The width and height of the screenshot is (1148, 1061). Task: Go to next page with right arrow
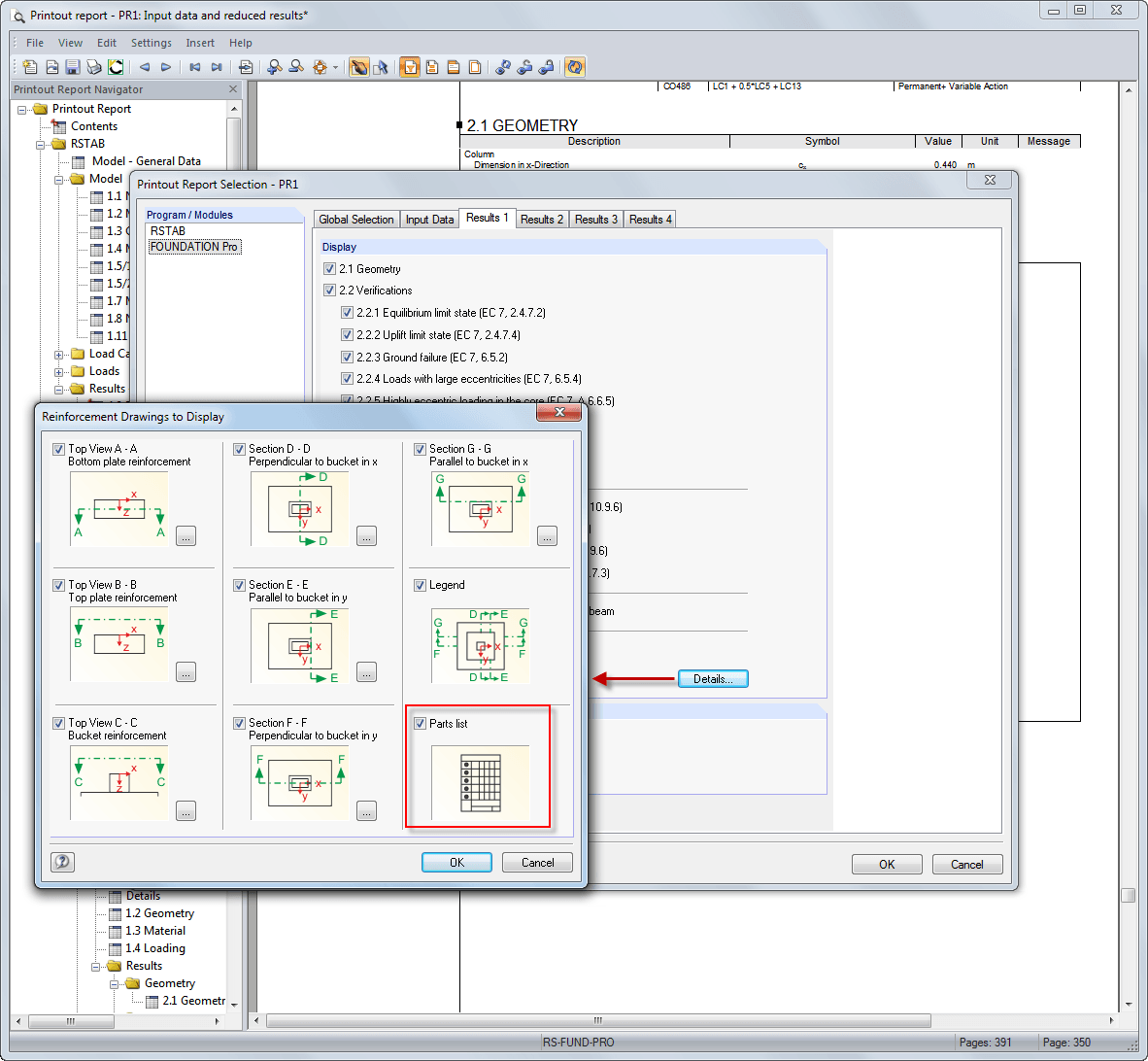click(166, 67)
